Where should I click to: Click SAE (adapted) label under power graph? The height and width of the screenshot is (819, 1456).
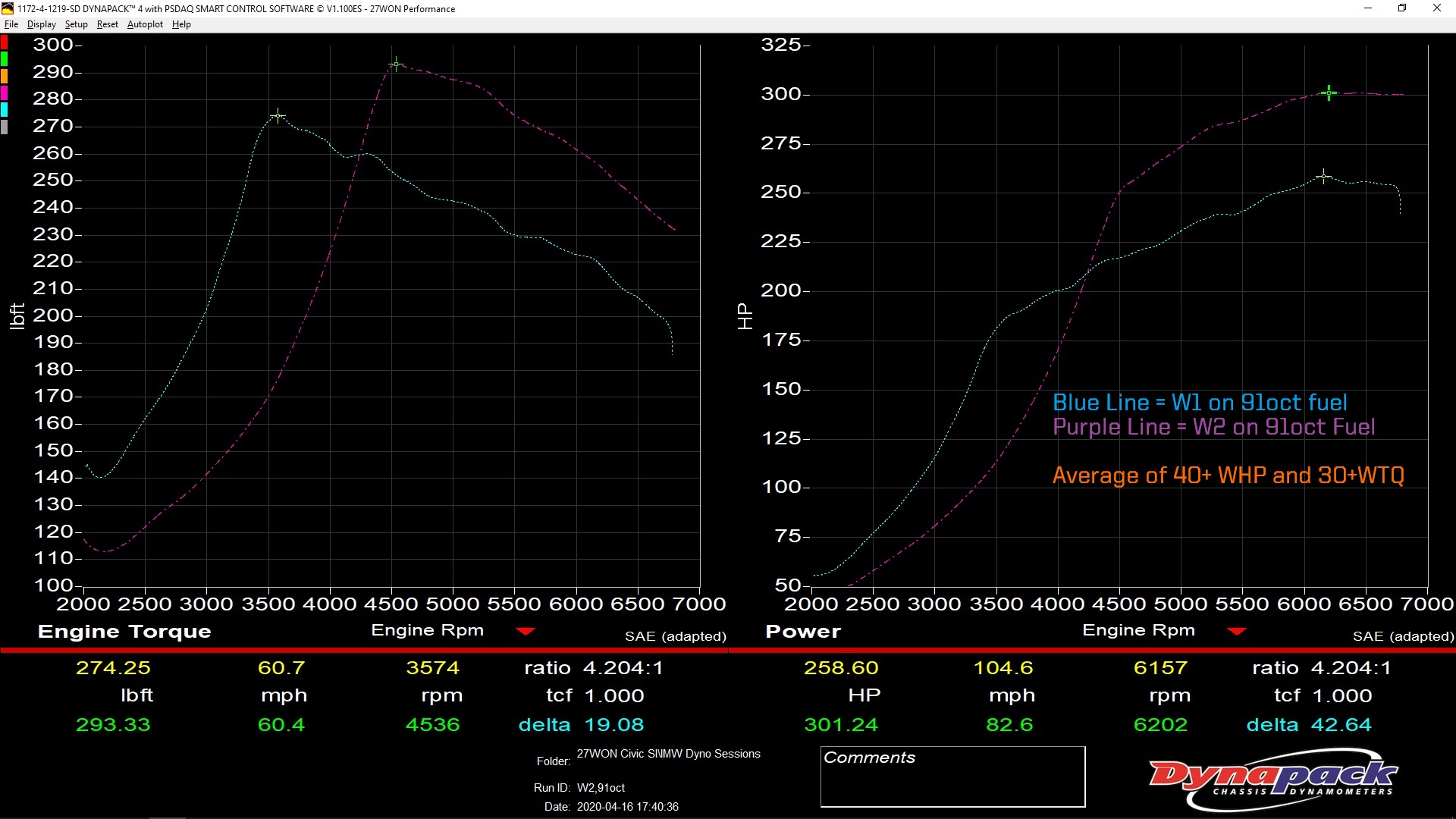(1403, 636)
